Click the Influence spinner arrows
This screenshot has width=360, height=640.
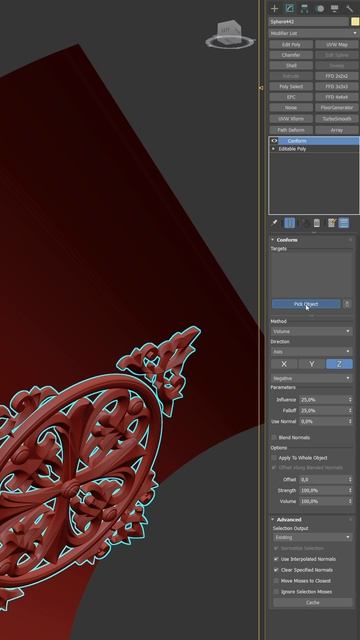[350, 400]
